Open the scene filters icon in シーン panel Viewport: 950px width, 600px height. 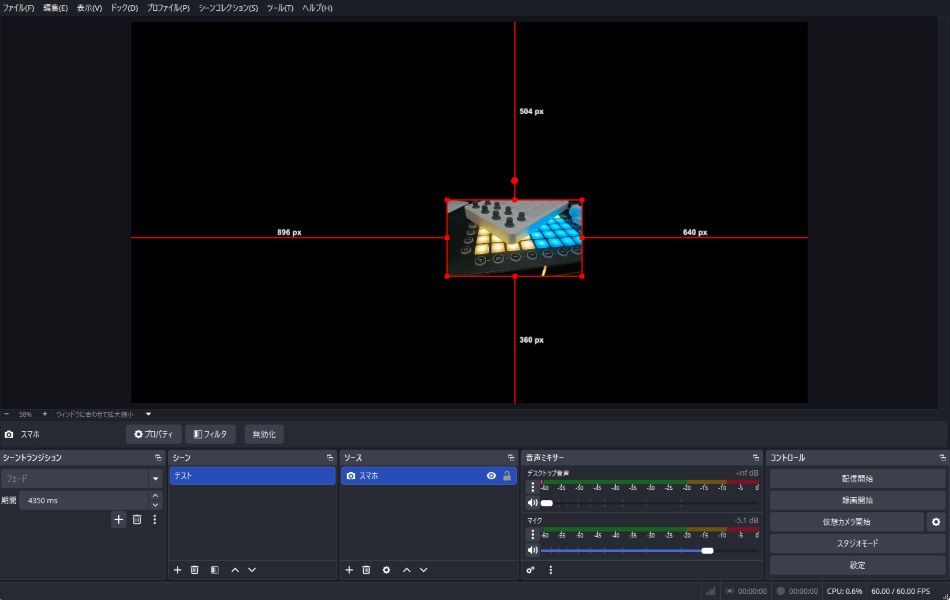[x=214, y=570]
